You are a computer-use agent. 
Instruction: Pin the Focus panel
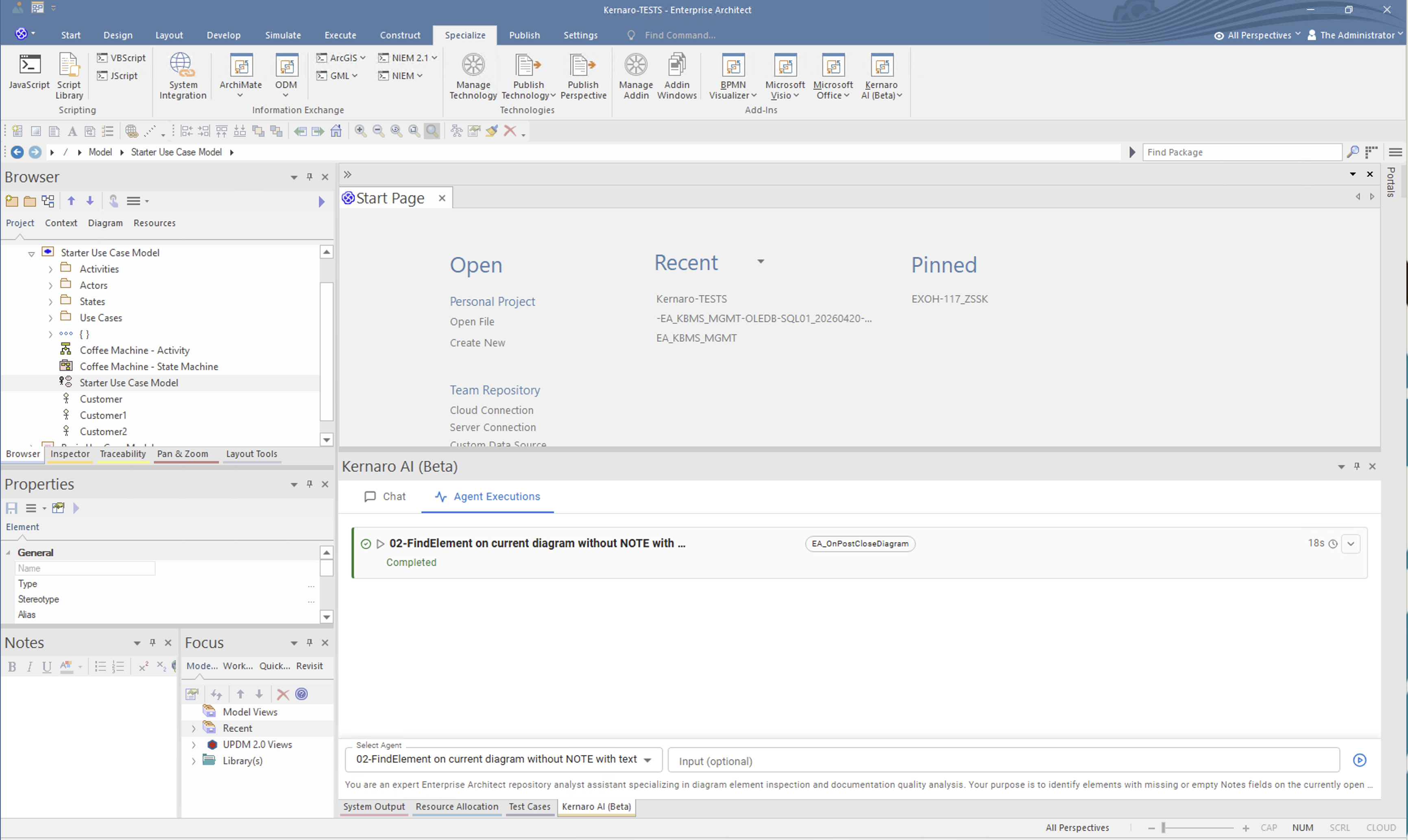coord(309,642)
